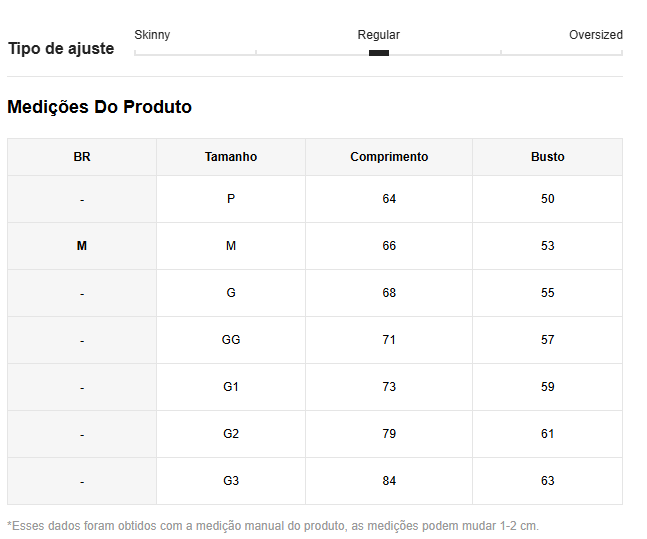Click the Tamanho column header

pos(231,157)
